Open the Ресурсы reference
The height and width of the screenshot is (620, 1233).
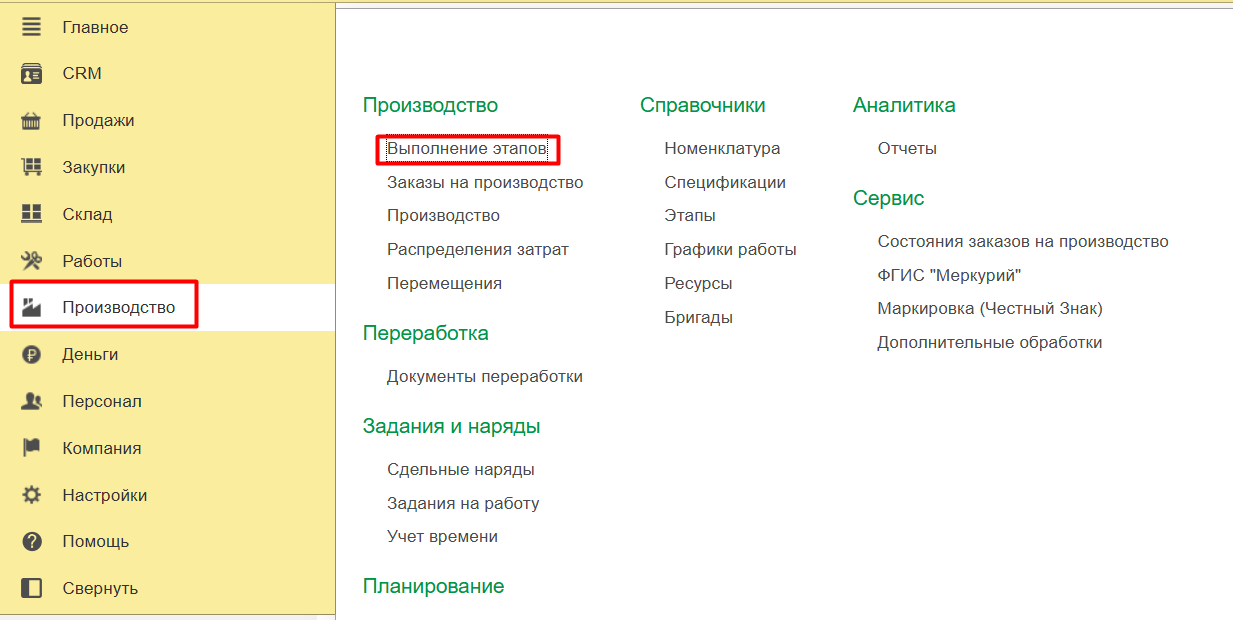[698, 284]
